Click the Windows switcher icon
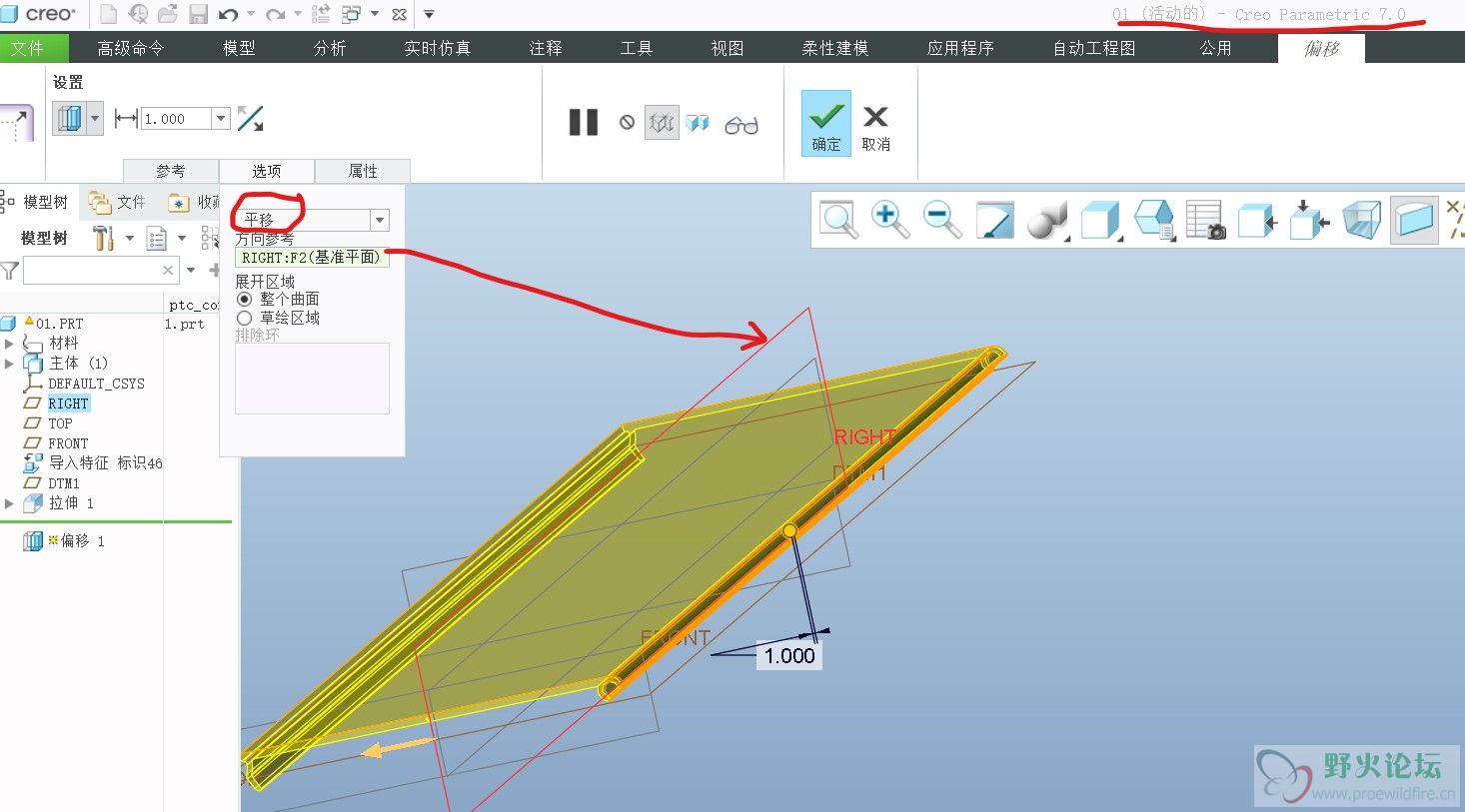1465x812 pixels. (x=351, y=14)
